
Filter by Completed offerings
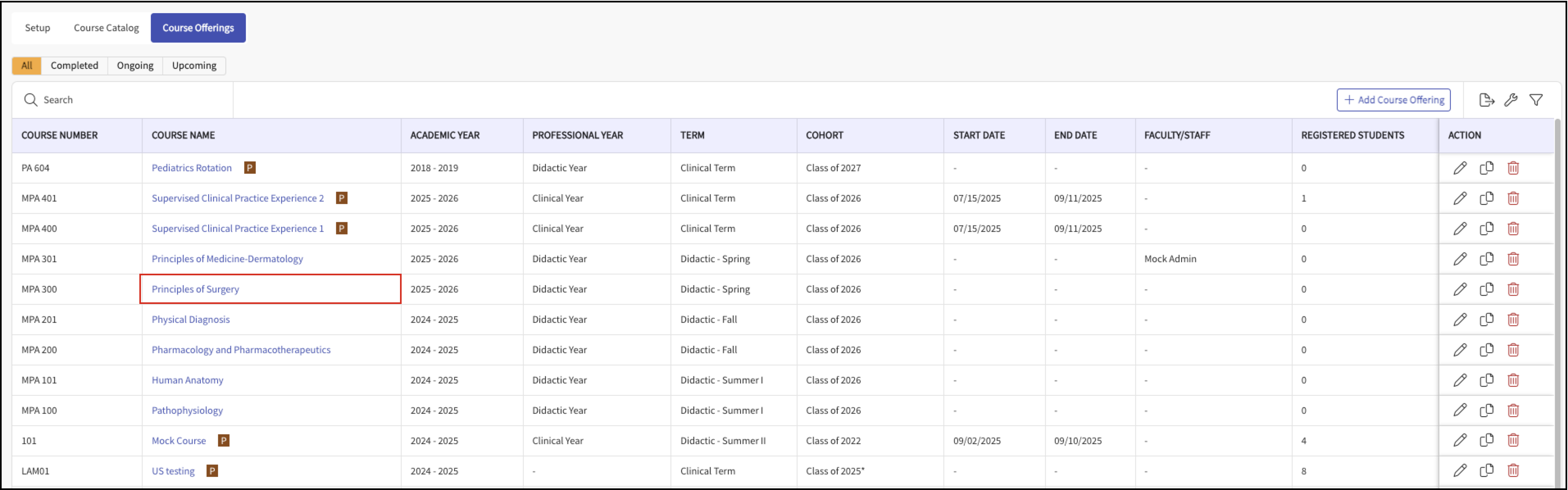coord(74,66)
